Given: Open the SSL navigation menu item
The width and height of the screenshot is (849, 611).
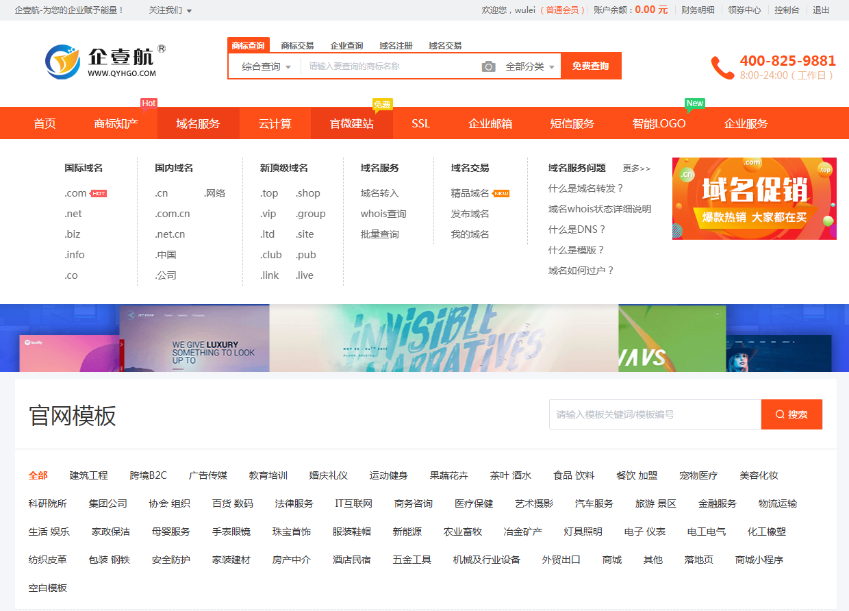Looking at the screenshot, I should click(x=420, y=124).
